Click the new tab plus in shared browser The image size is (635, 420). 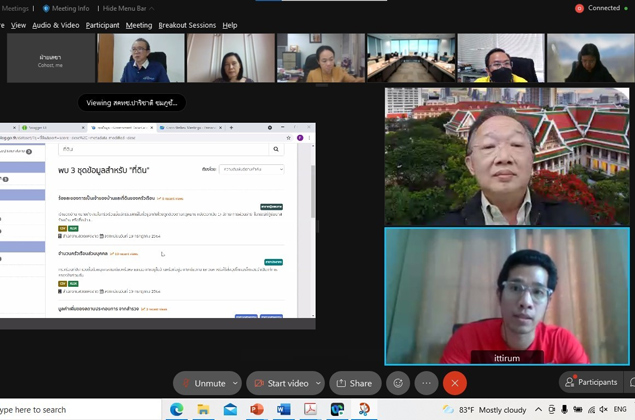(x=231, y=128)
